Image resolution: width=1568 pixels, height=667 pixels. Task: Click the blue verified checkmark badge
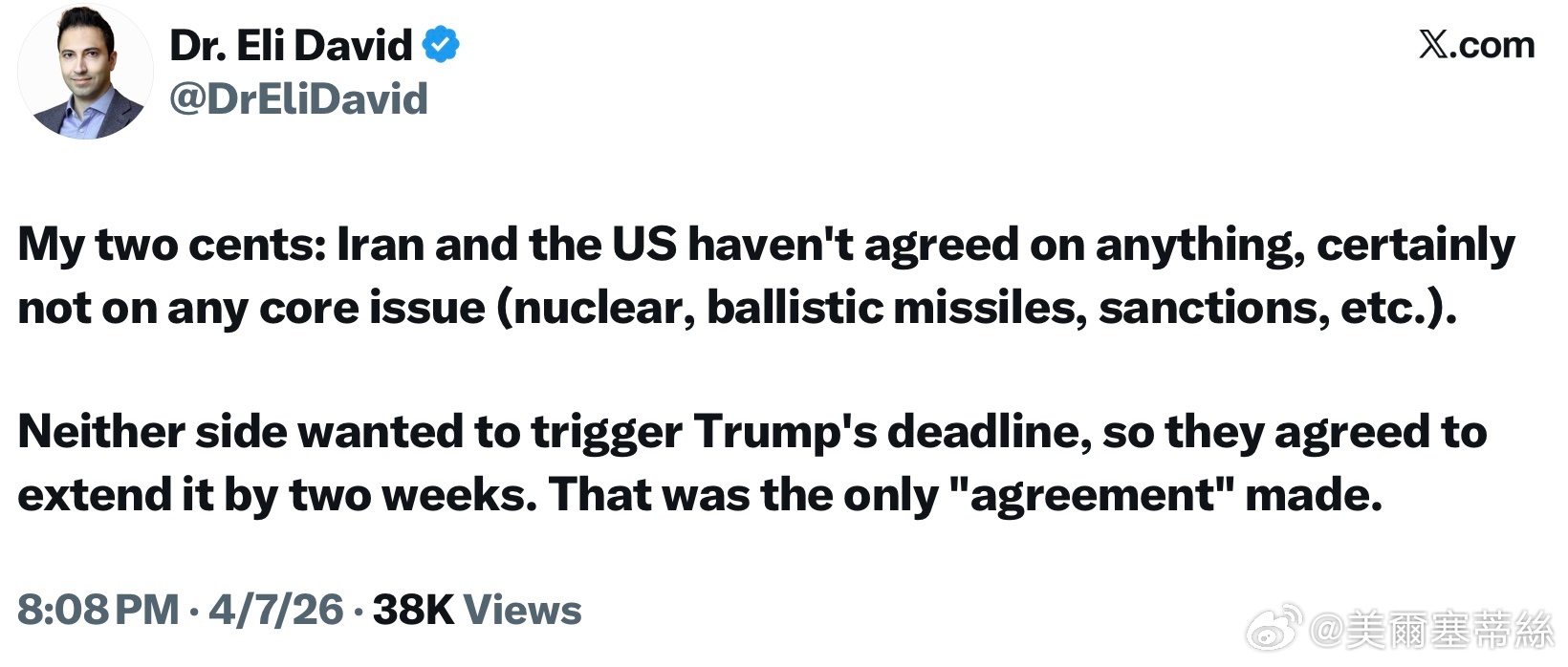tap(441, 45)
